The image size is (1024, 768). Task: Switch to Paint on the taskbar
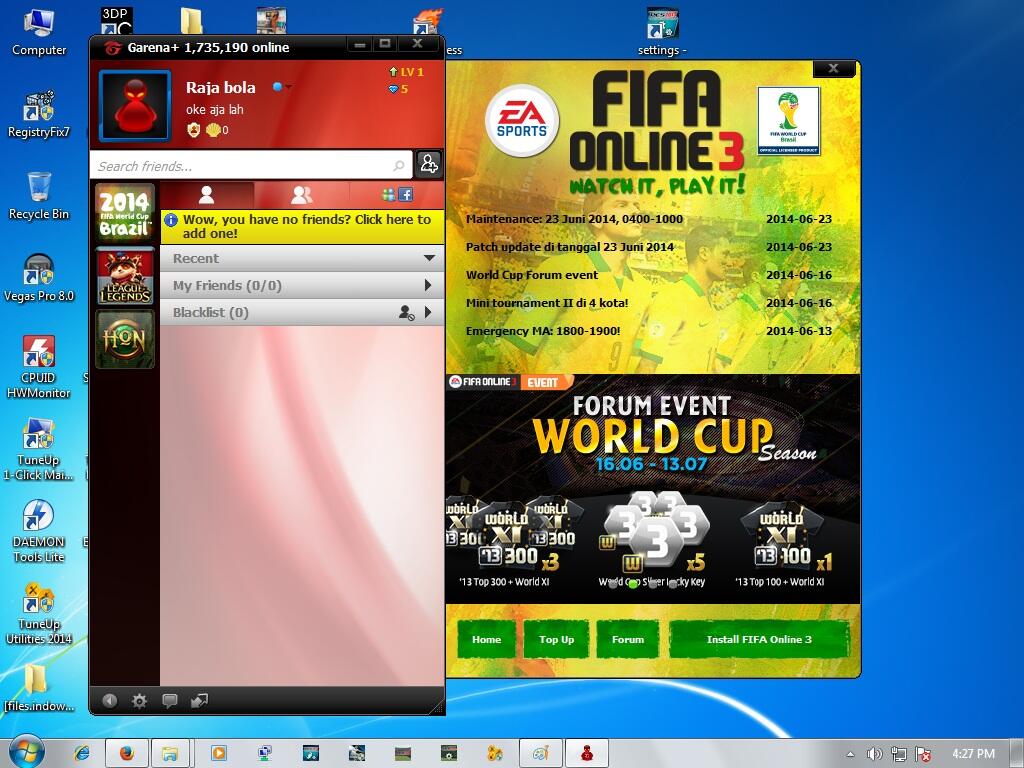coord(541,753)
